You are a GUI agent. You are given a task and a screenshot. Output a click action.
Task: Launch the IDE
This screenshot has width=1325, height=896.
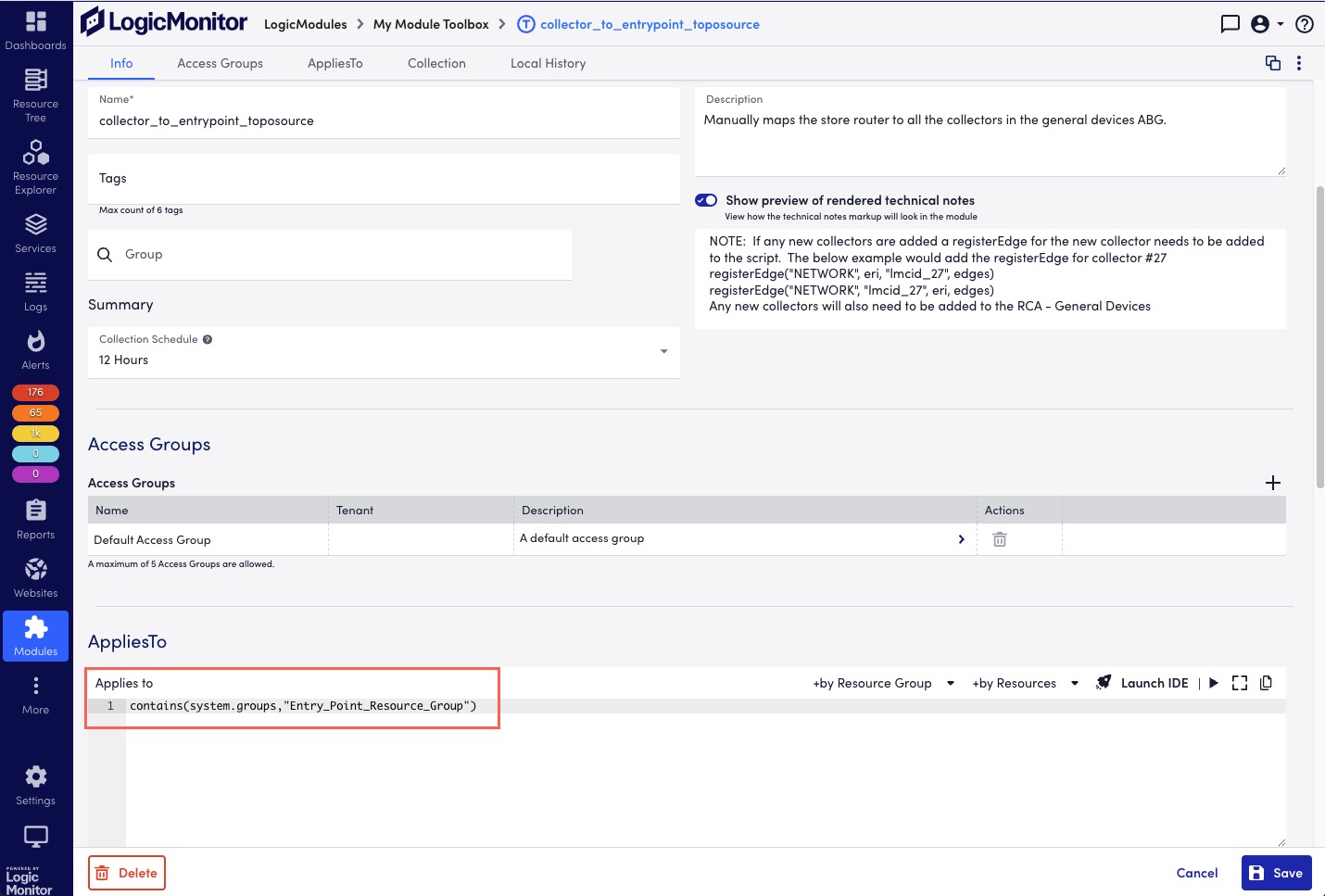pos(1142,683)
